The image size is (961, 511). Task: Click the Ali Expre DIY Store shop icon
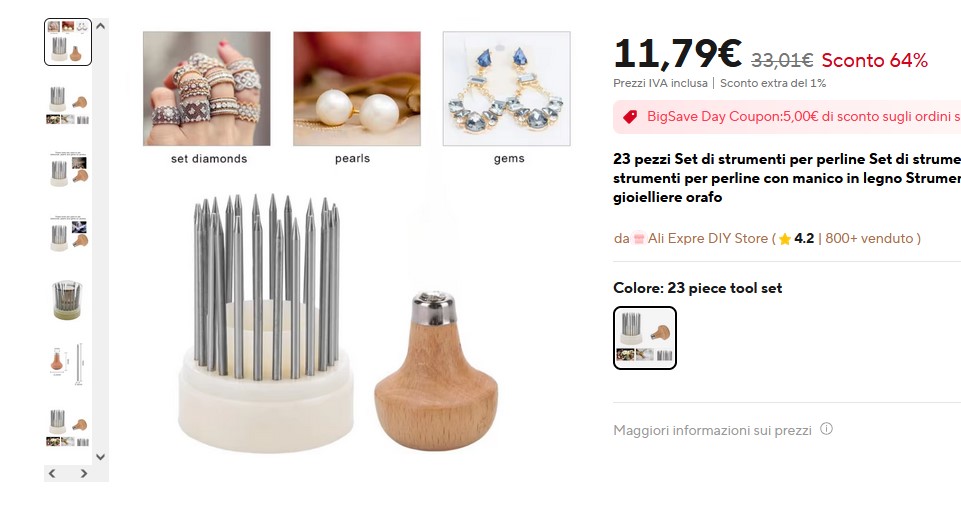[639, 238]
